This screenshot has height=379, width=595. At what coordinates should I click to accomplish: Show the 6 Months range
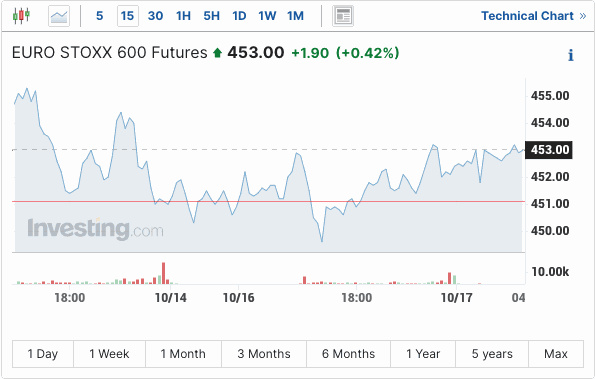(x=348, y=354)
